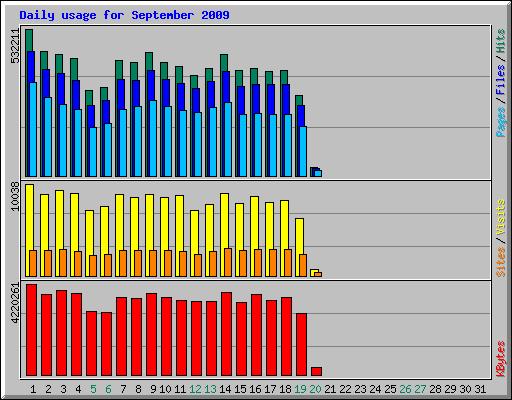Click the yellow Visits legend label
This screenshot has height=400, width=512.
[501, 218]
